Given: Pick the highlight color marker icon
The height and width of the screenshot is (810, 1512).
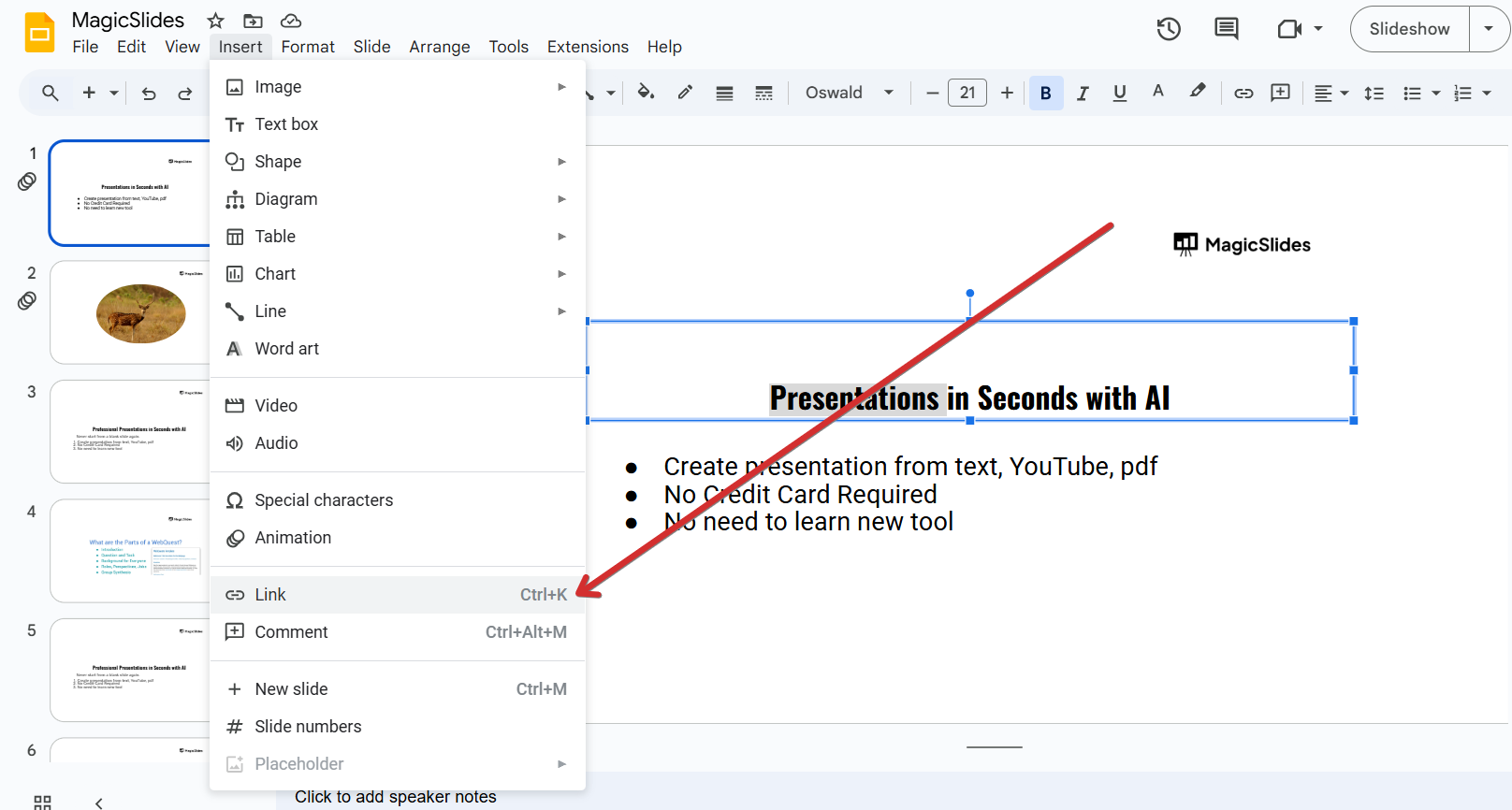Looking at the screenshot, I should (x=1198, y=92).
